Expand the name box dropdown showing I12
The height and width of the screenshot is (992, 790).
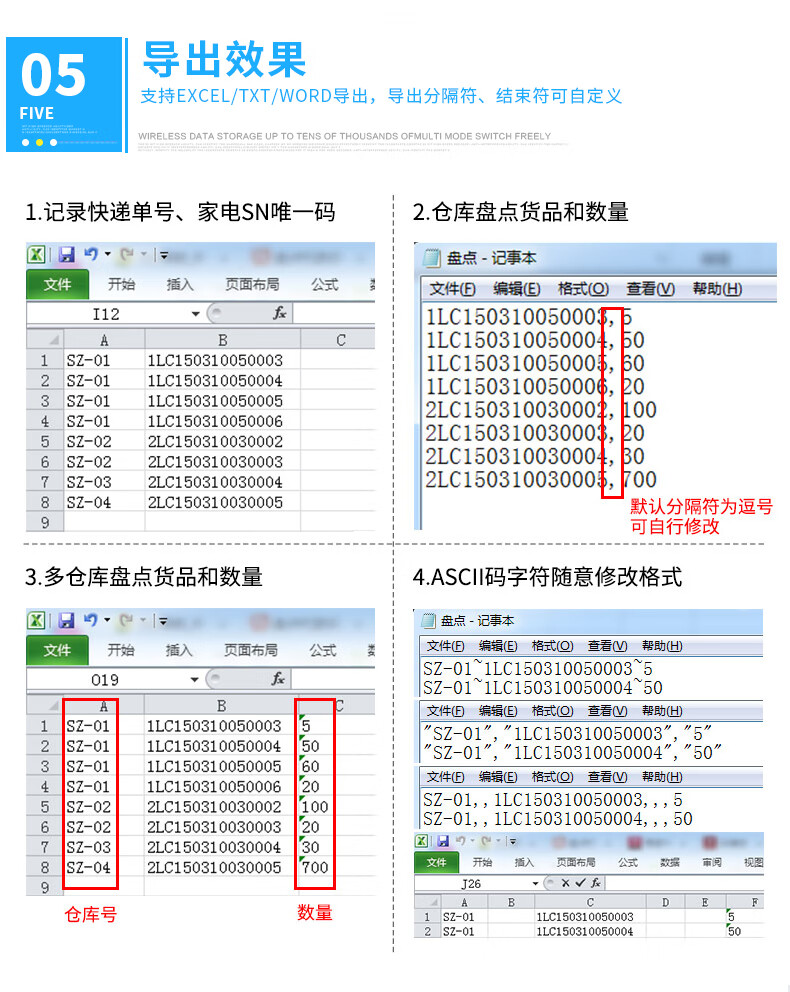click(196, 314)
